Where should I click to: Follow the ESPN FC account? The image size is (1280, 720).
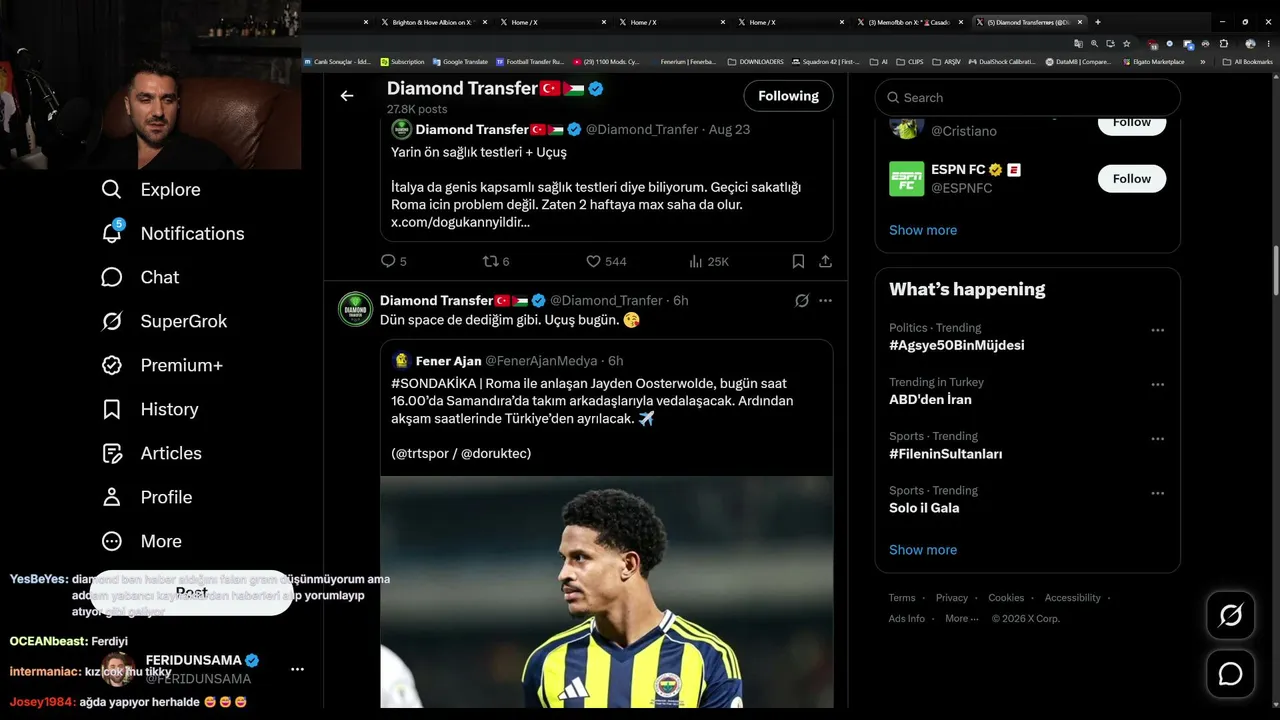click(1132, 178)
